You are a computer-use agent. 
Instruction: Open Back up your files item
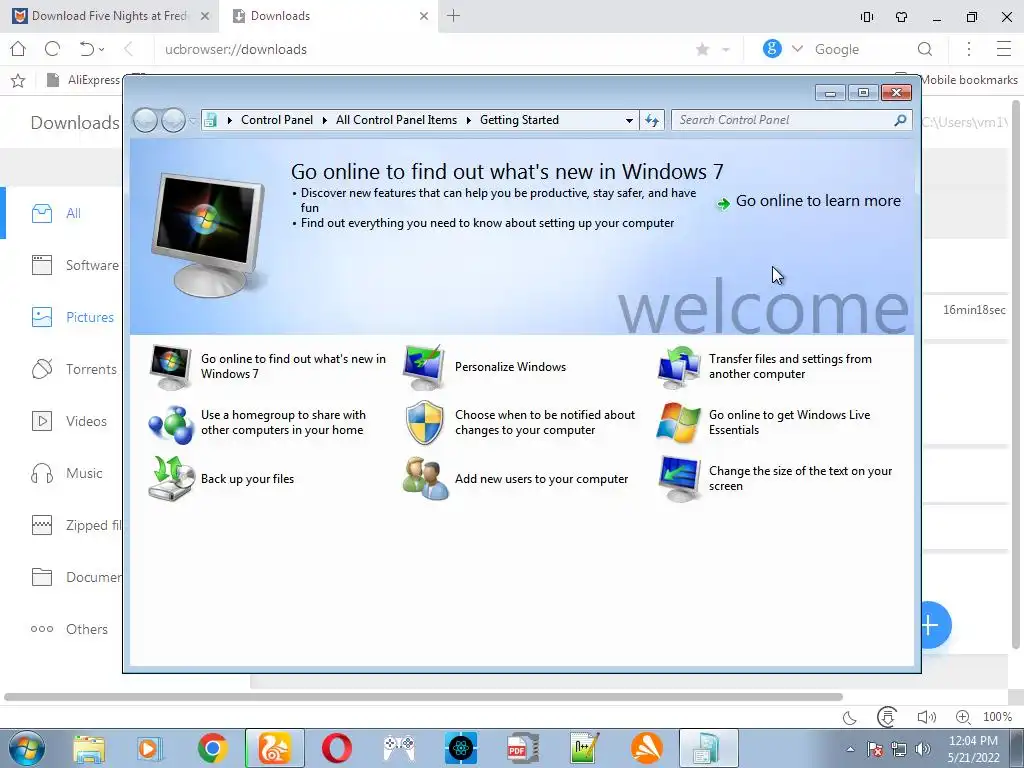click(221, 479)
